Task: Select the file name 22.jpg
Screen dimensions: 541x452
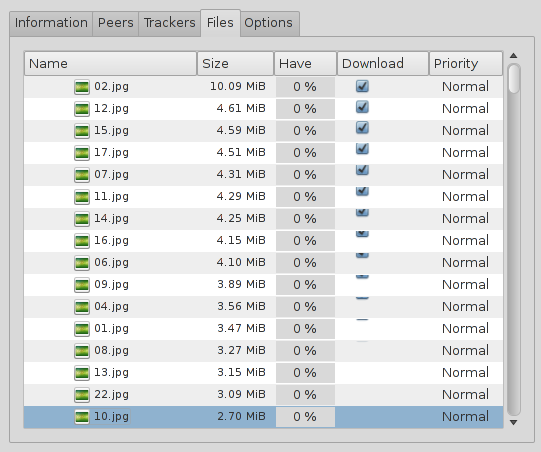Action: click(x=111, y=395)
